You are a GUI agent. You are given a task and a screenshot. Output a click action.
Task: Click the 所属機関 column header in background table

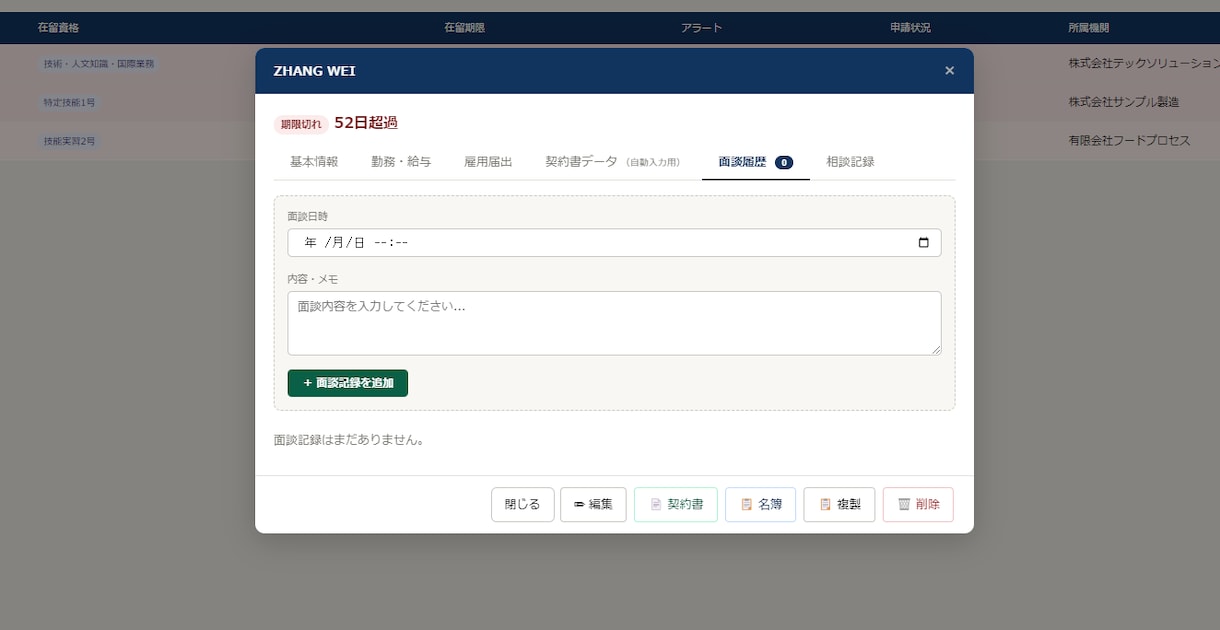tap(1088, 28)
